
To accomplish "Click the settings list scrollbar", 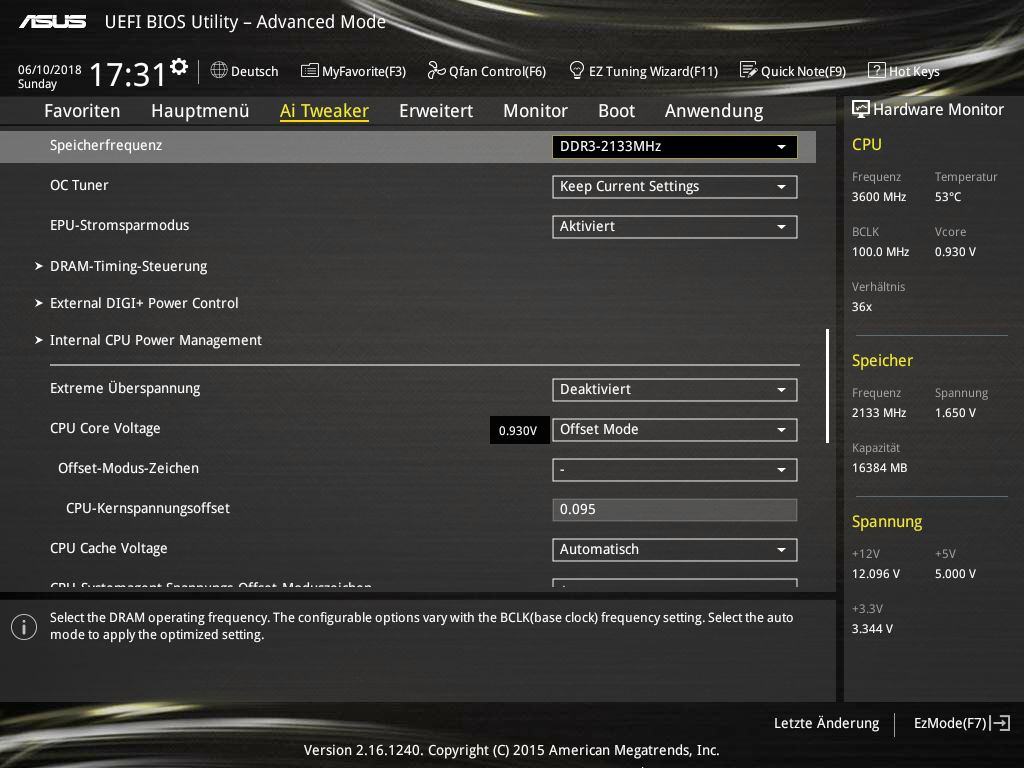I will pos(827,386).
